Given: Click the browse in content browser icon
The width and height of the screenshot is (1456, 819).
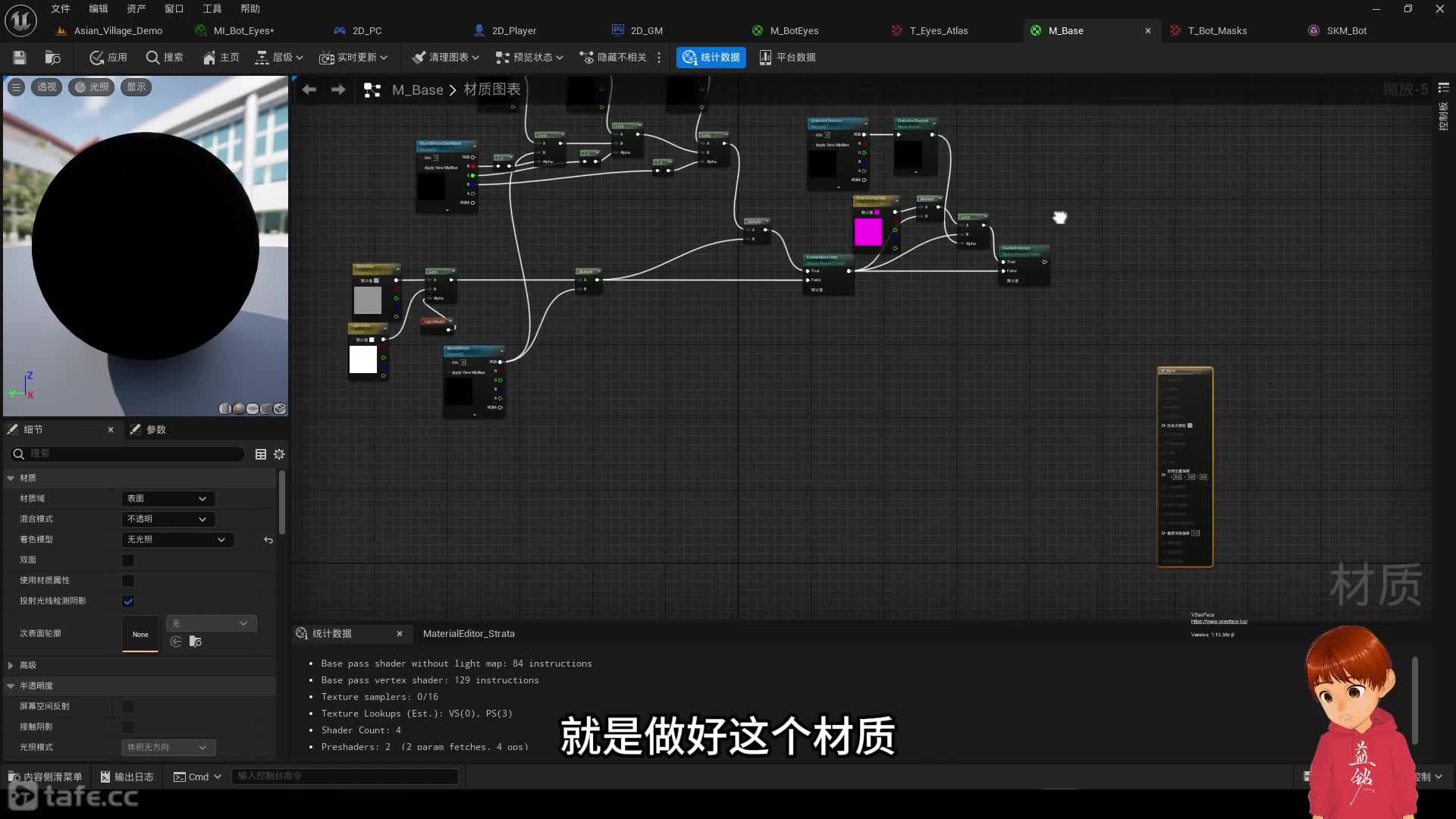Looking at the screenshot, I should click(x=196, y=642).
